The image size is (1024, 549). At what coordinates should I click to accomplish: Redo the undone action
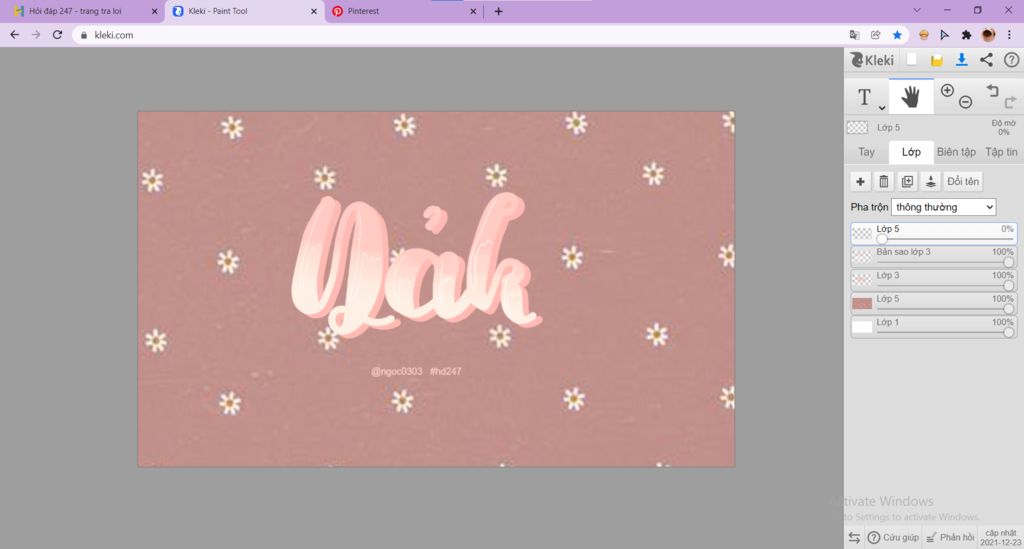tap(1010, 102)
